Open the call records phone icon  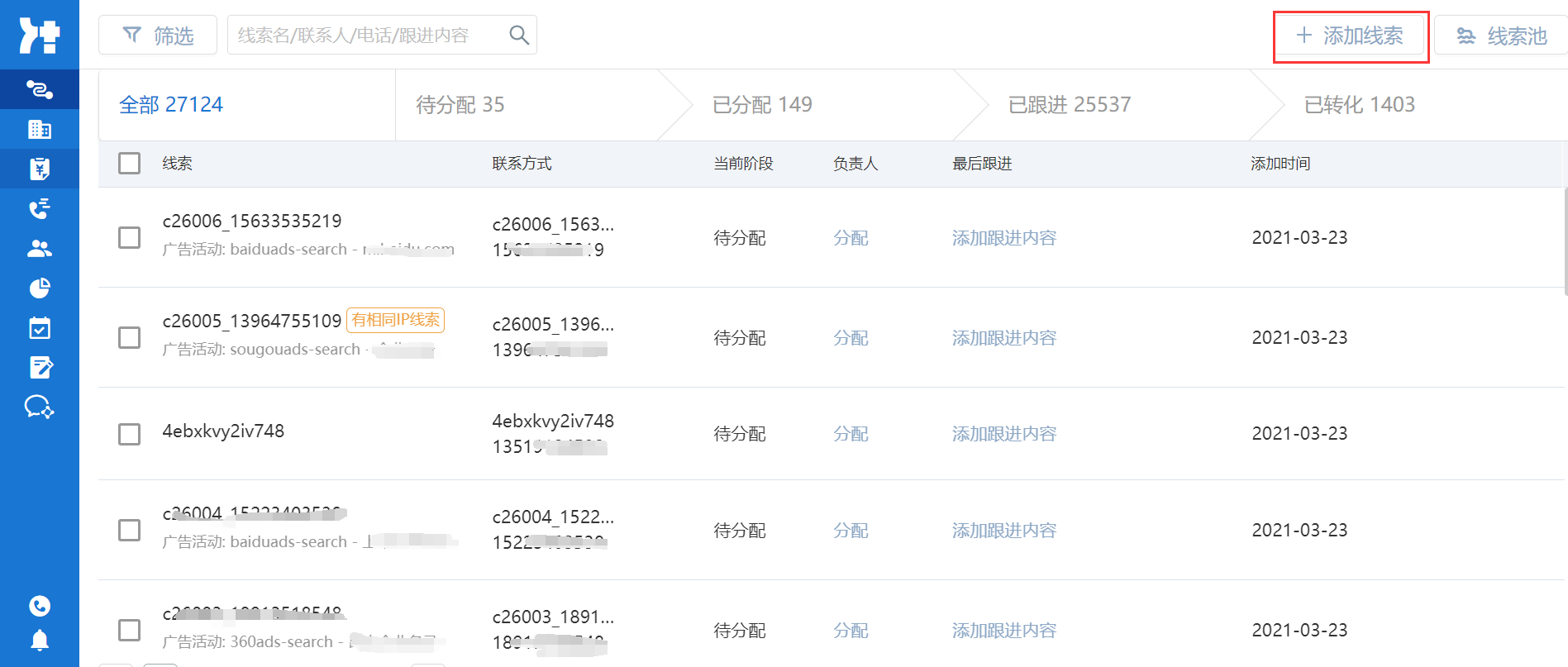[x=39, y=208]
